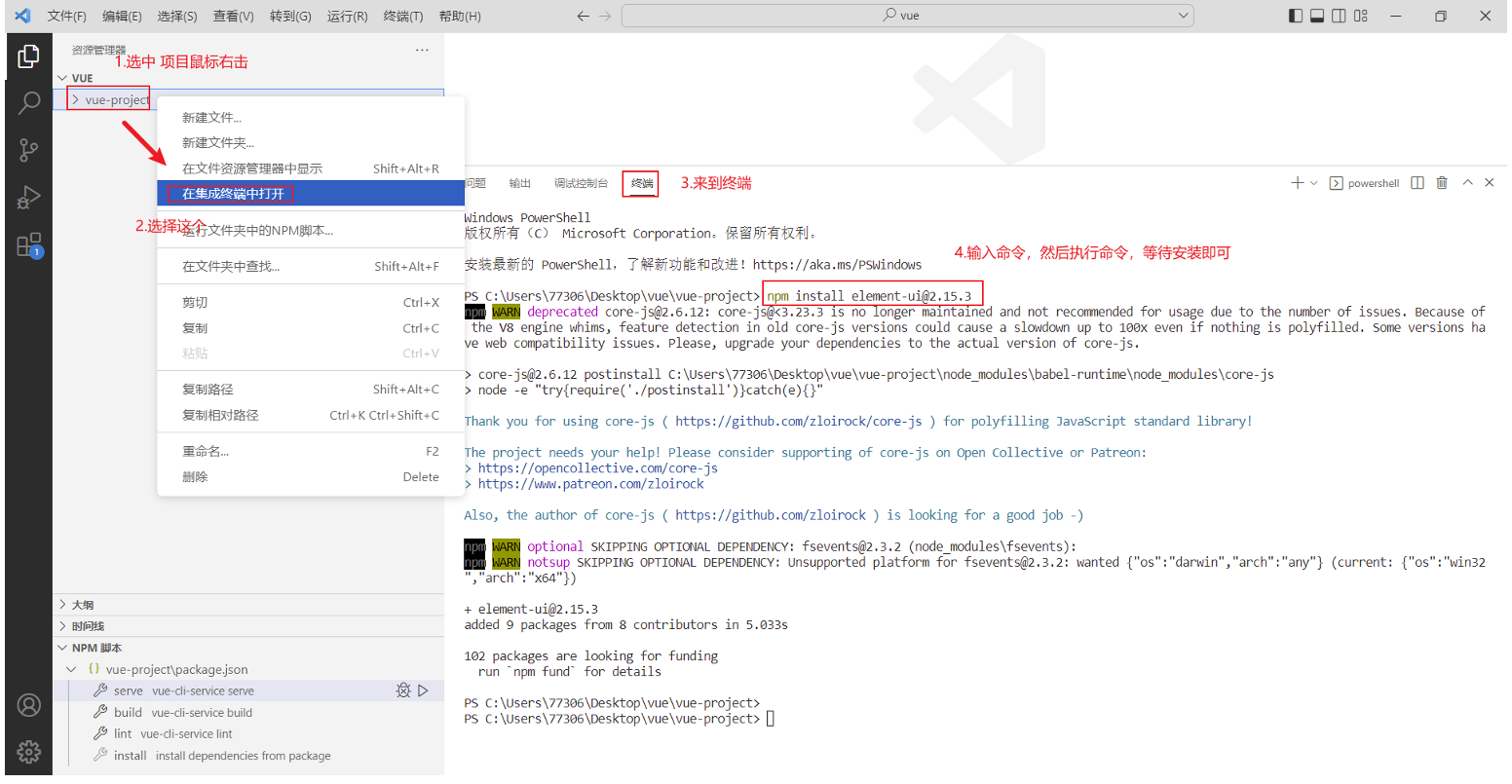This screenshot has width=1512, height=784.
Task: Open the 帮助(H) menu
Action: 459,16
